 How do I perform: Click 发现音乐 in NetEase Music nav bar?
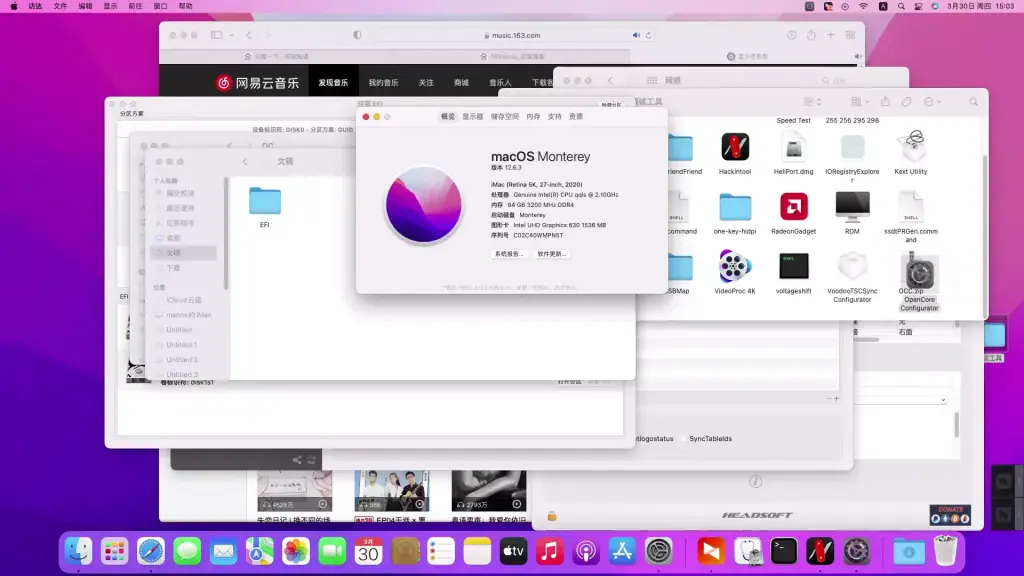coord(334,83)
